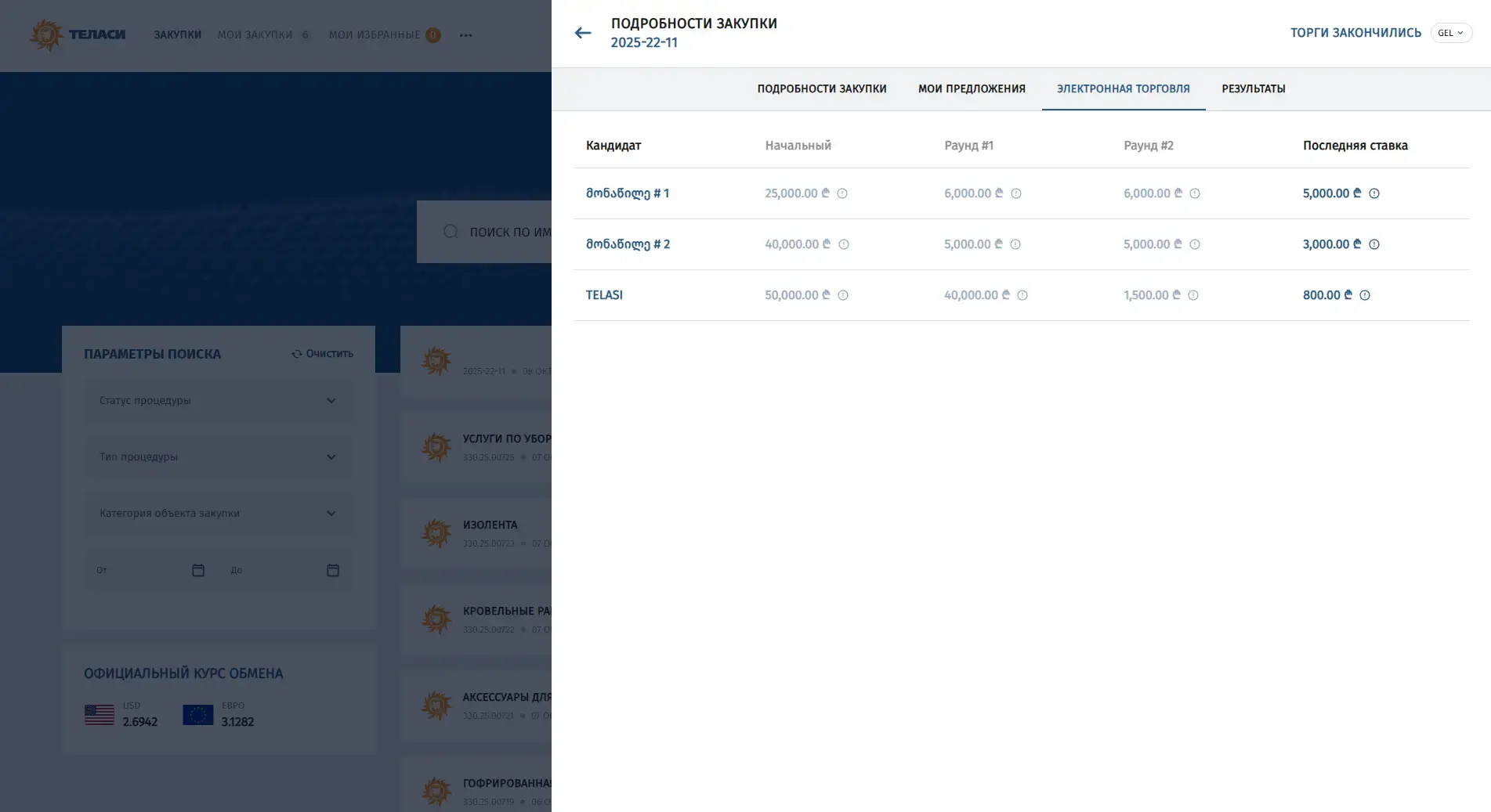Viewport: 1491px width, 812px height.
Task: Switch to the 'Результаты' tab
Action: point(1253,89)
